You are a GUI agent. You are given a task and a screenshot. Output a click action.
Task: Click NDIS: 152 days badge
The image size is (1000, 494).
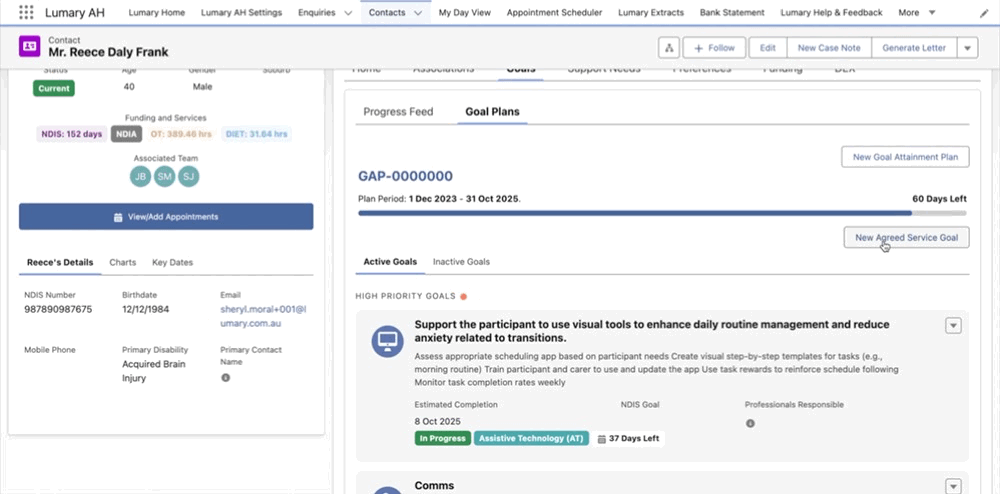coord(71,134)
